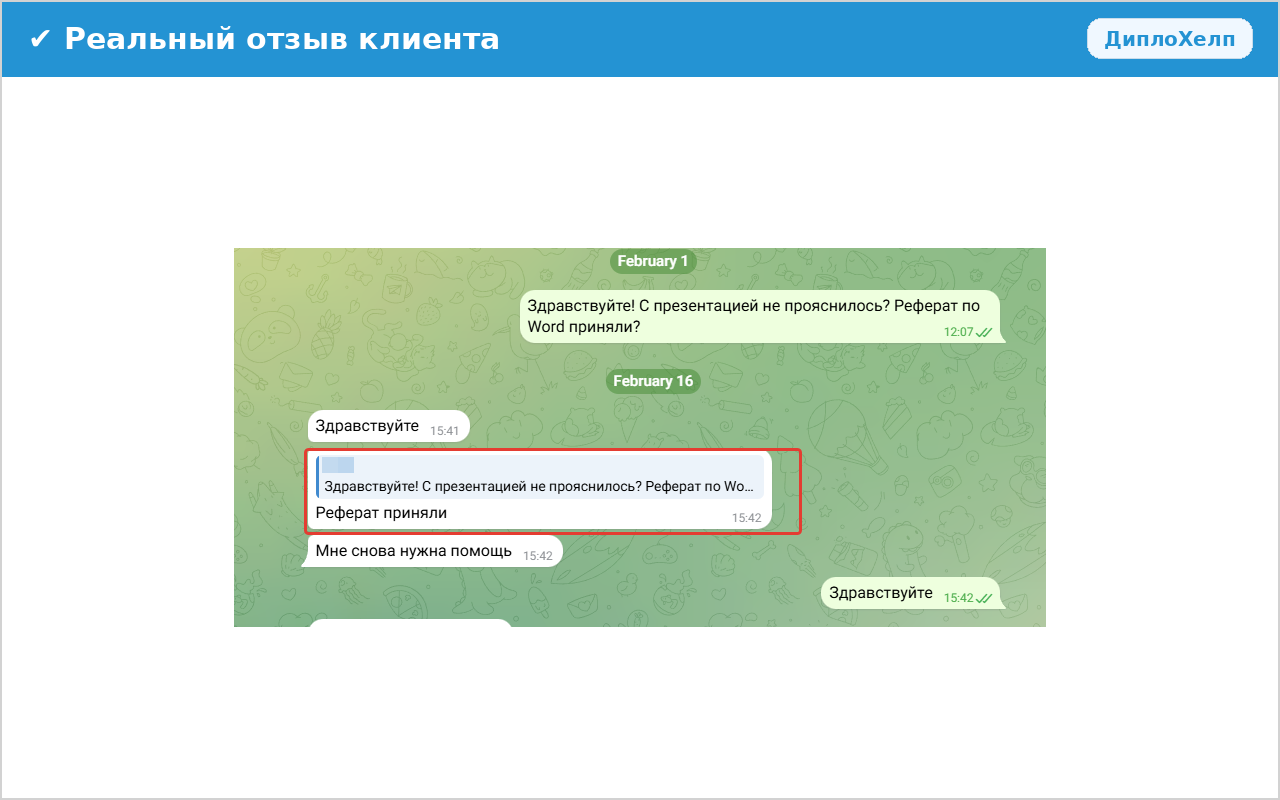Click the checkmark icon in the header
This screenshot has width=1280, height=800.
click(40, 39)
